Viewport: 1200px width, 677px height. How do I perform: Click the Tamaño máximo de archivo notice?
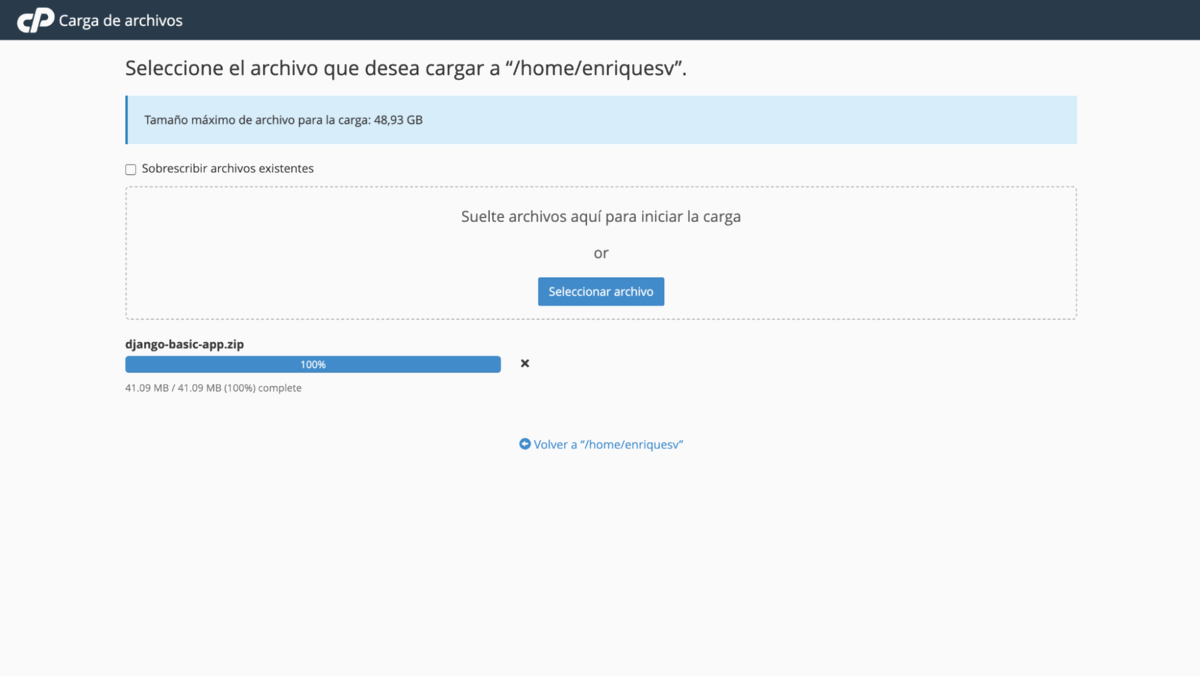point(601,120)
